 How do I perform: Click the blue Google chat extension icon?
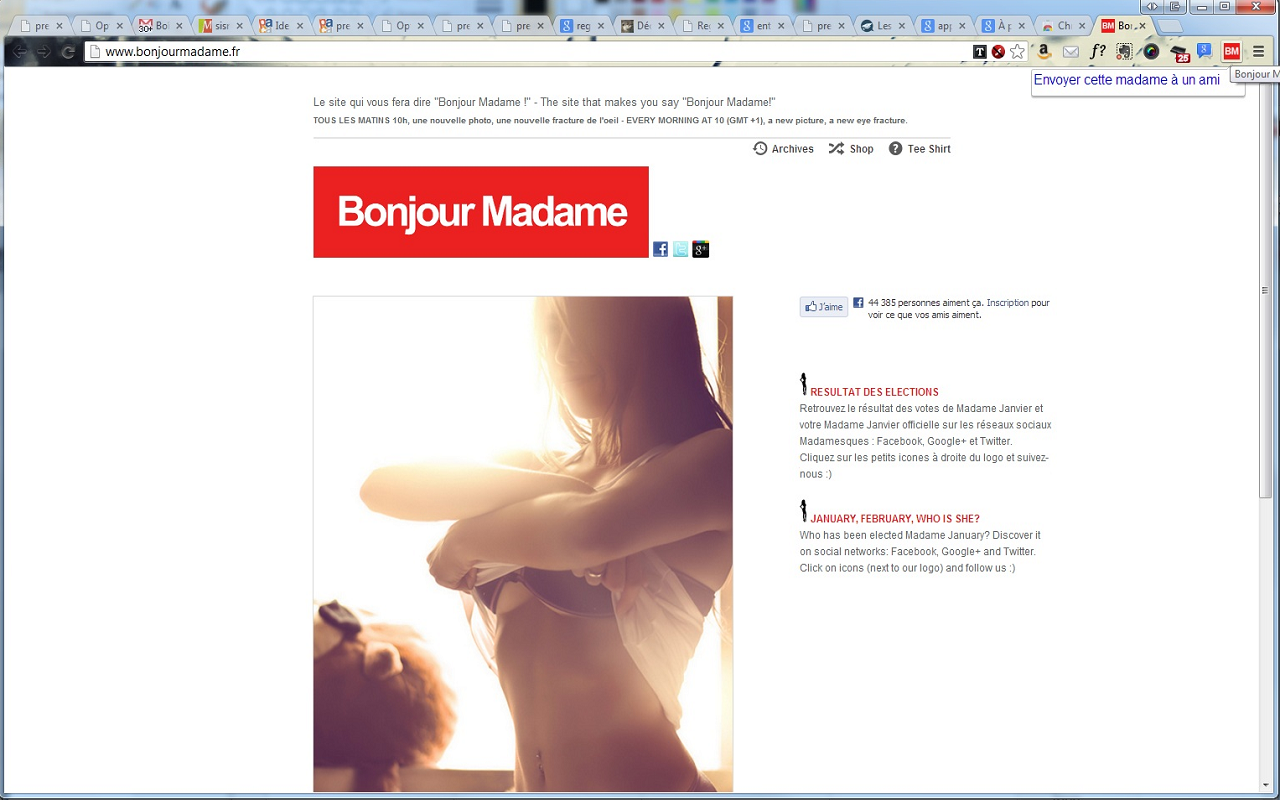click(1205, 51)
